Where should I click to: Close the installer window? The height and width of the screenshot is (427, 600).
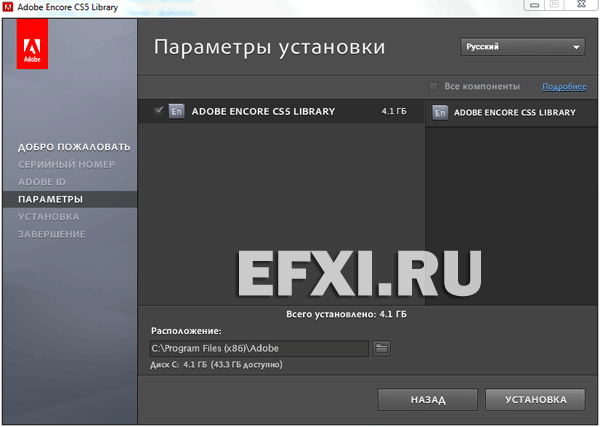click(x=582, y=5)
